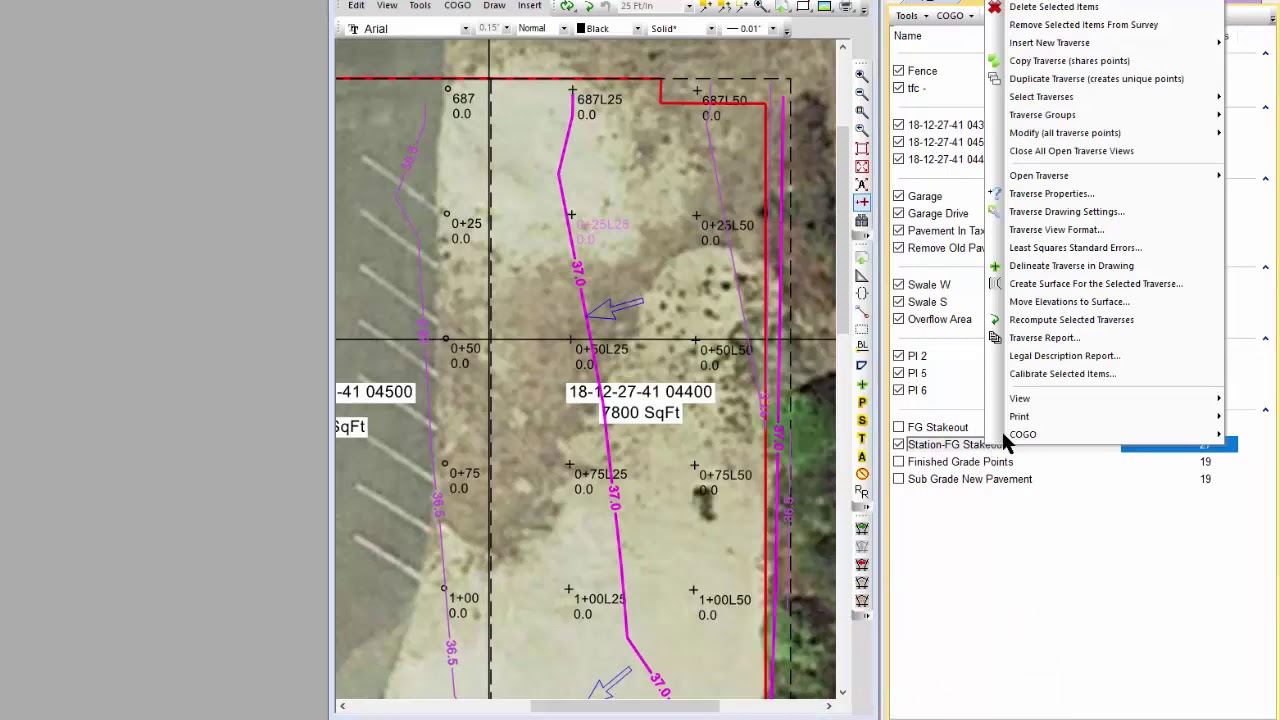This screenshot has height=720, width=1280.
Task: Enable the Finished Grade Points checkbox
Action: click(x=898, y=462)
